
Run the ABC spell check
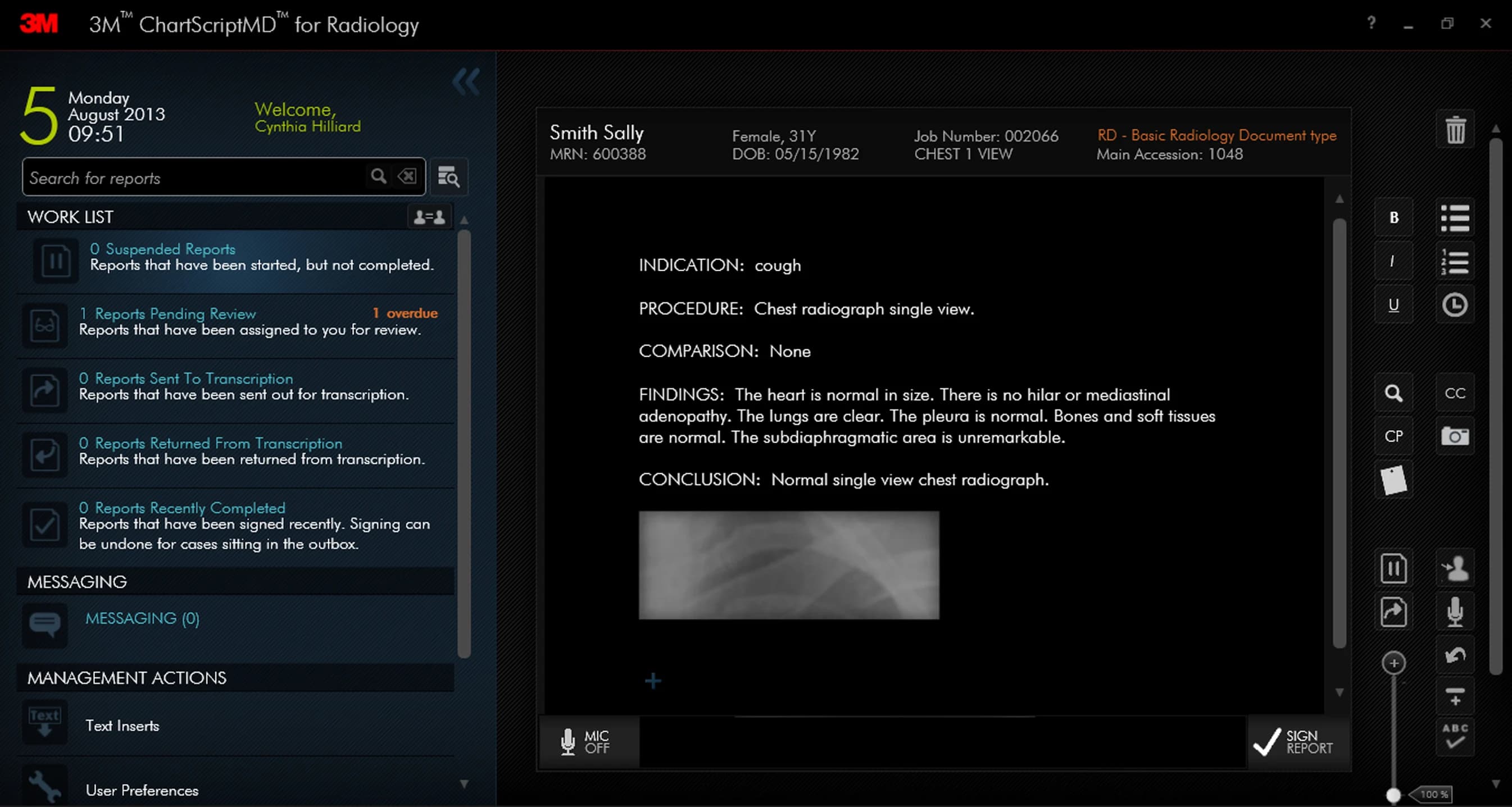point(1455,736)
